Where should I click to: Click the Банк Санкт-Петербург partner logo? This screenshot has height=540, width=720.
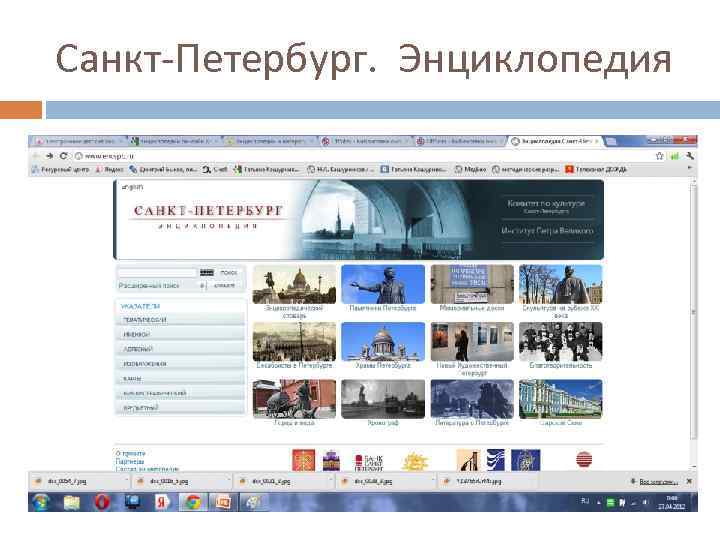(x=369, y=463)
